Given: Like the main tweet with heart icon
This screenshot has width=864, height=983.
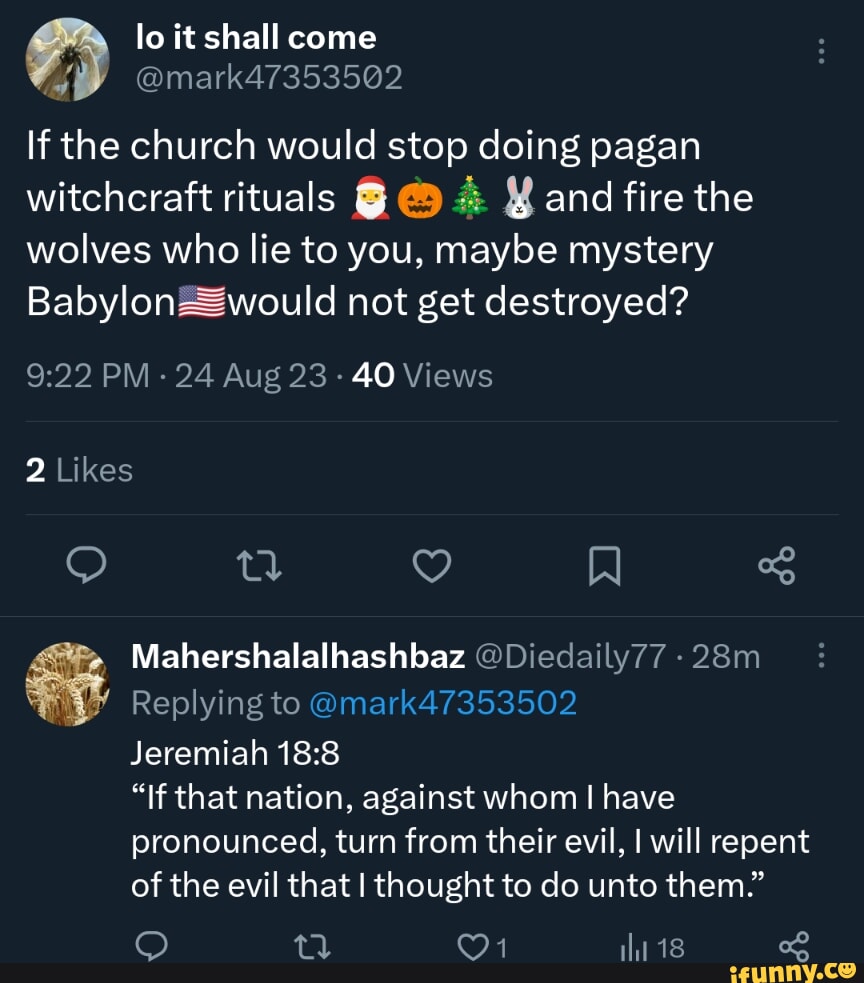Looking at the screenshot, I should 432,567.
